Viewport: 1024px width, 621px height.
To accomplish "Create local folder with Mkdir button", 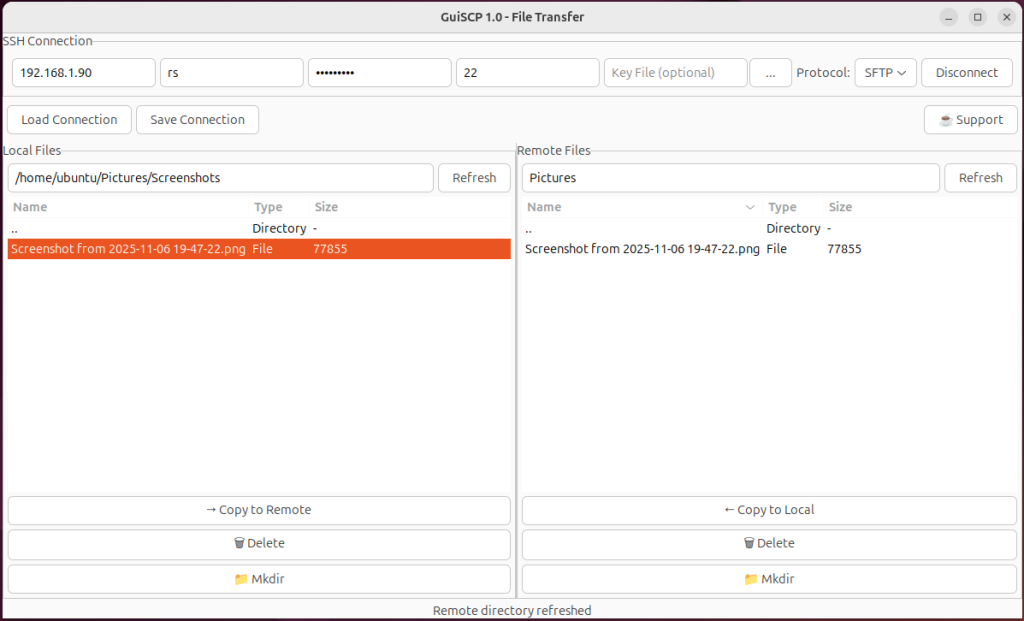I will coord(259,579).
